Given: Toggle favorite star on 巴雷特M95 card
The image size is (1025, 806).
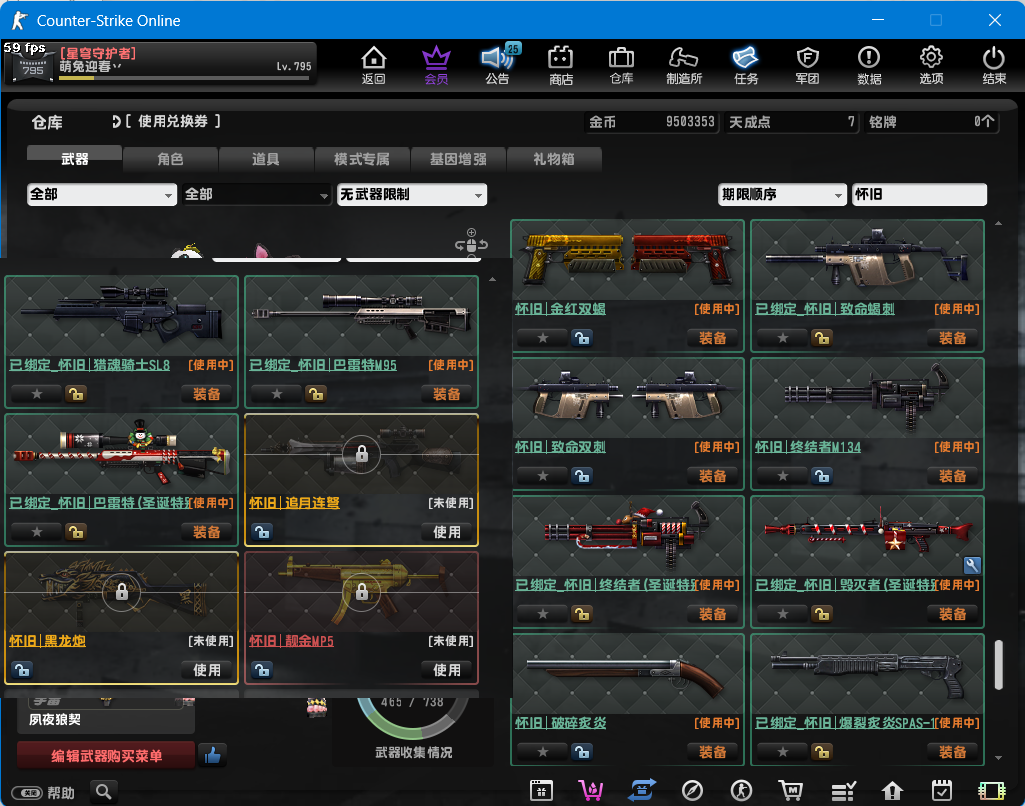Looking at the screenshot, I should point(277,394).
